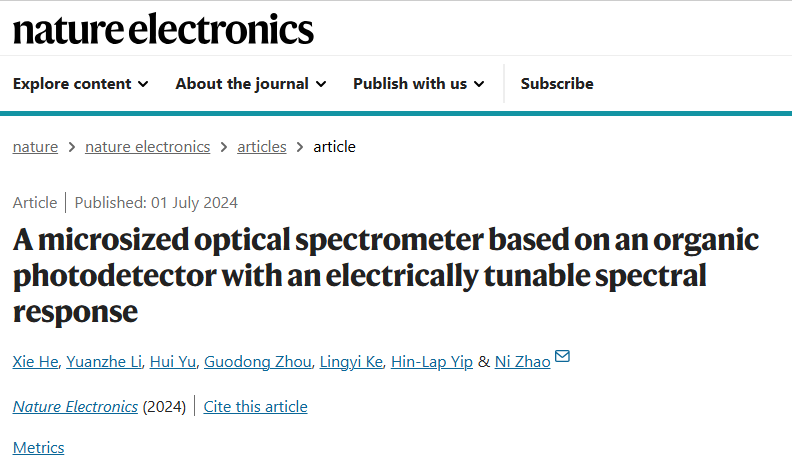Click corresponding author Ni Zhao
Viewport: 792px width, 472px height.
coord(522,362)
